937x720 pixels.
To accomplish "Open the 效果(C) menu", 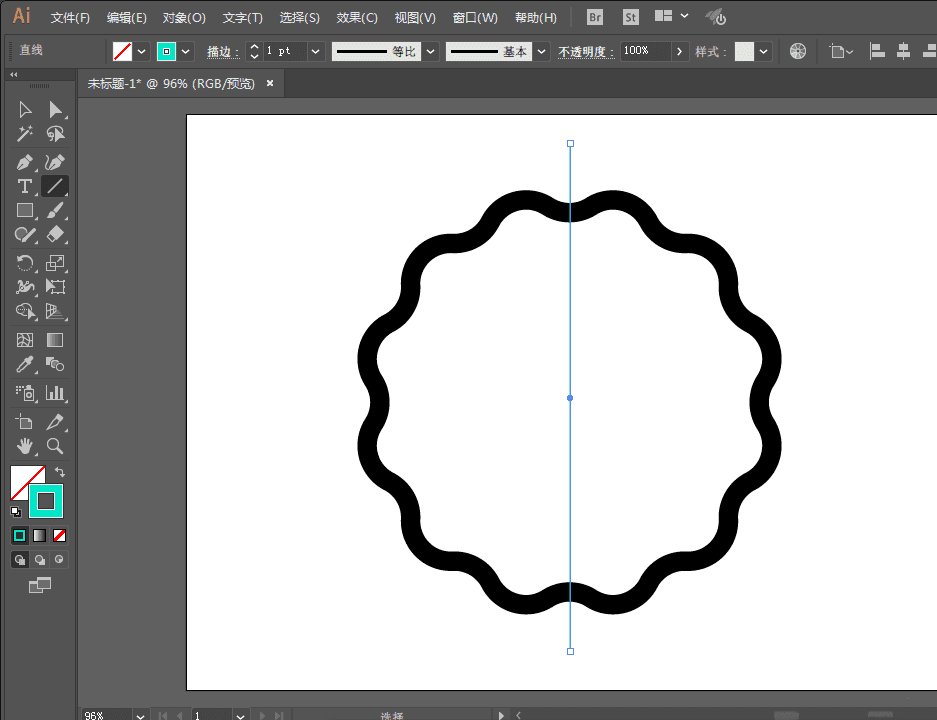I will click(x=357, y=18).
